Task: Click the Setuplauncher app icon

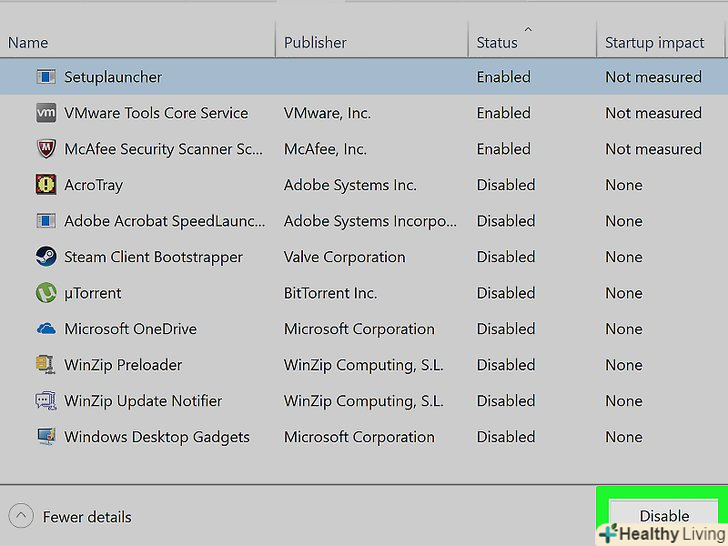Action: [x=46, y=77]
